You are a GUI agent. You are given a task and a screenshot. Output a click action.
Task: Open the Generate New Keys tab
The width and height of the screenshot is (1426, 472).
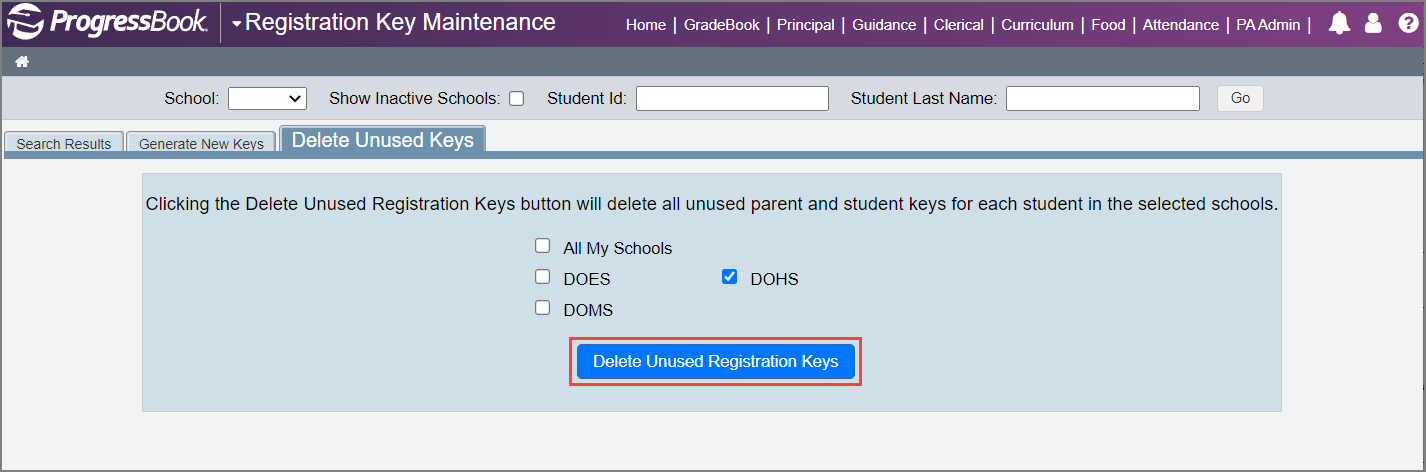(x=201, y=143)
